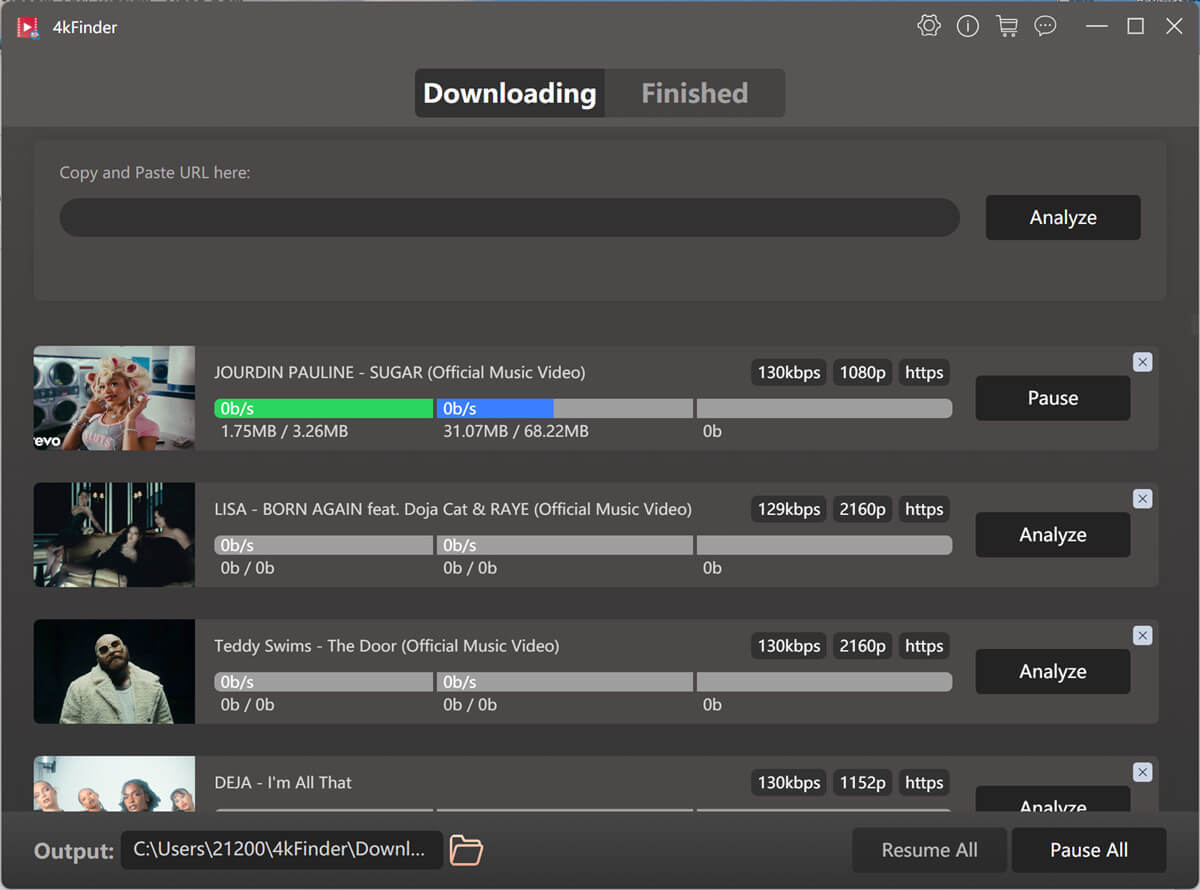The image size is (1200, 890).
Task: Click the Resume All button
Action: pos(929,850)
